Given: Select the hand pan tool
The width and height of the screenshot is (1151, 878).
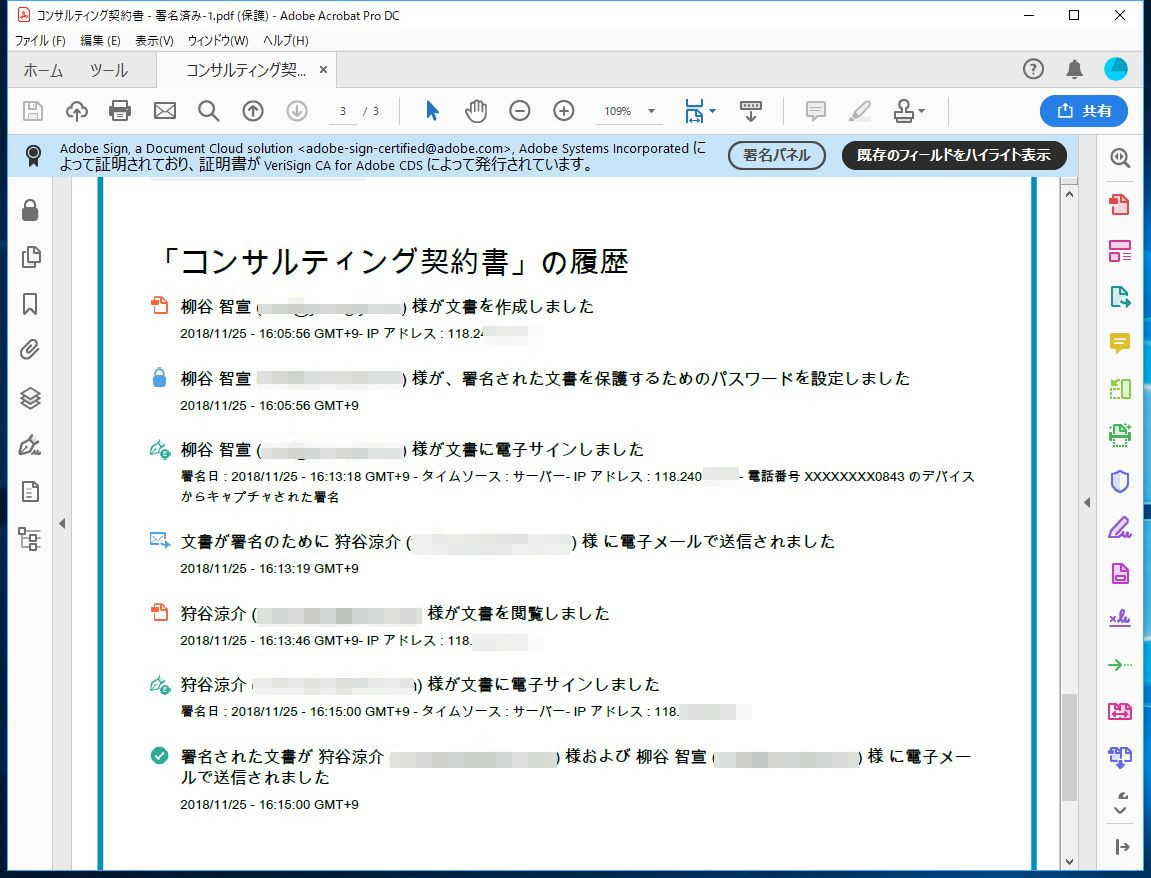Looking at the screenshot, I should click(476, 111).
